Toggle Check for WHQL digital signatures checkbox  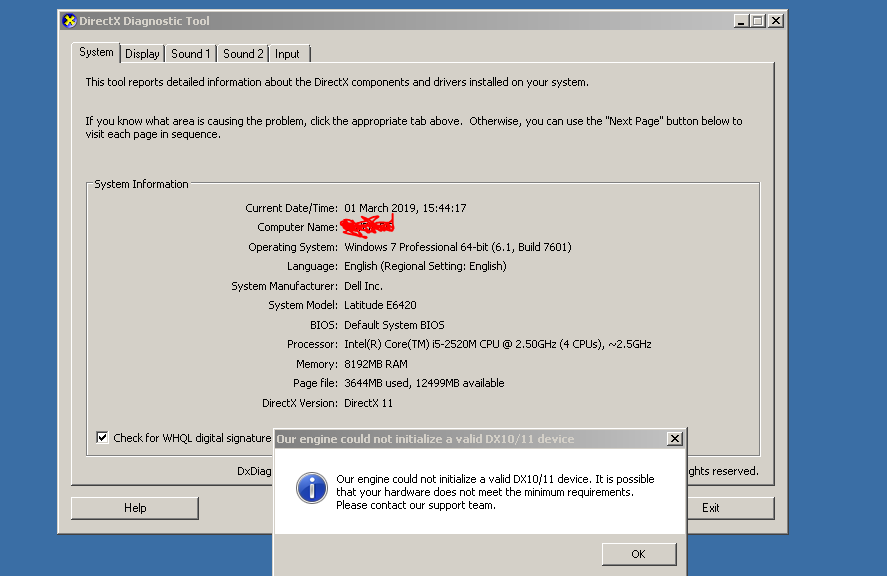[102, 437]
